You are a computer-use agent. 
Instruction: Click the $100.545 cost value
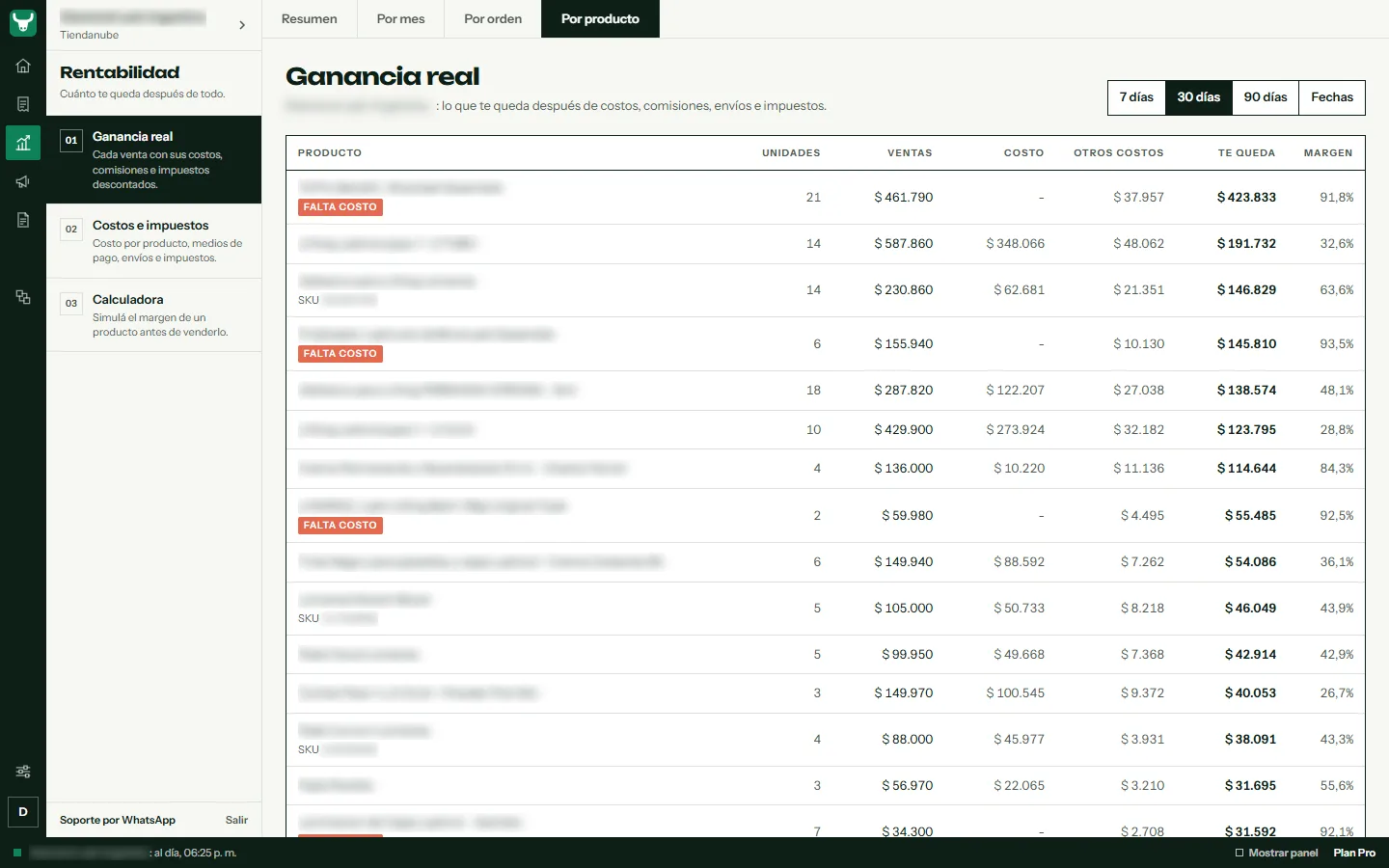pos(1016,692)
